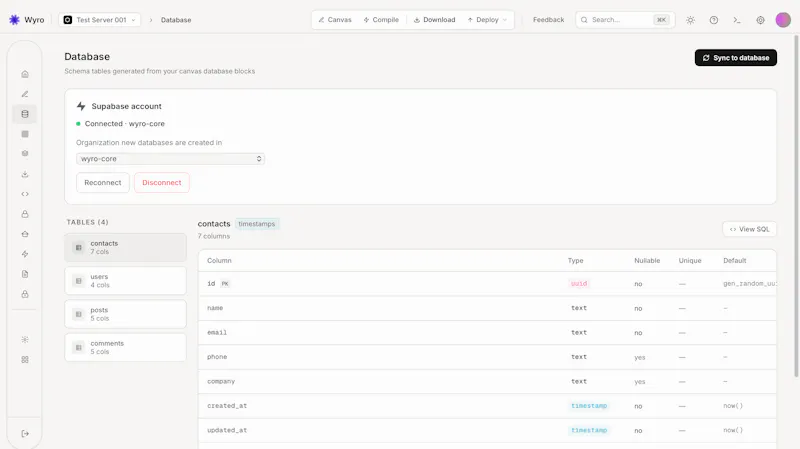This screenshot has height=449, width=800.
Task: Open the grid apps icon in sidebar
Action: pyautogui.click(x=25, y=359)
